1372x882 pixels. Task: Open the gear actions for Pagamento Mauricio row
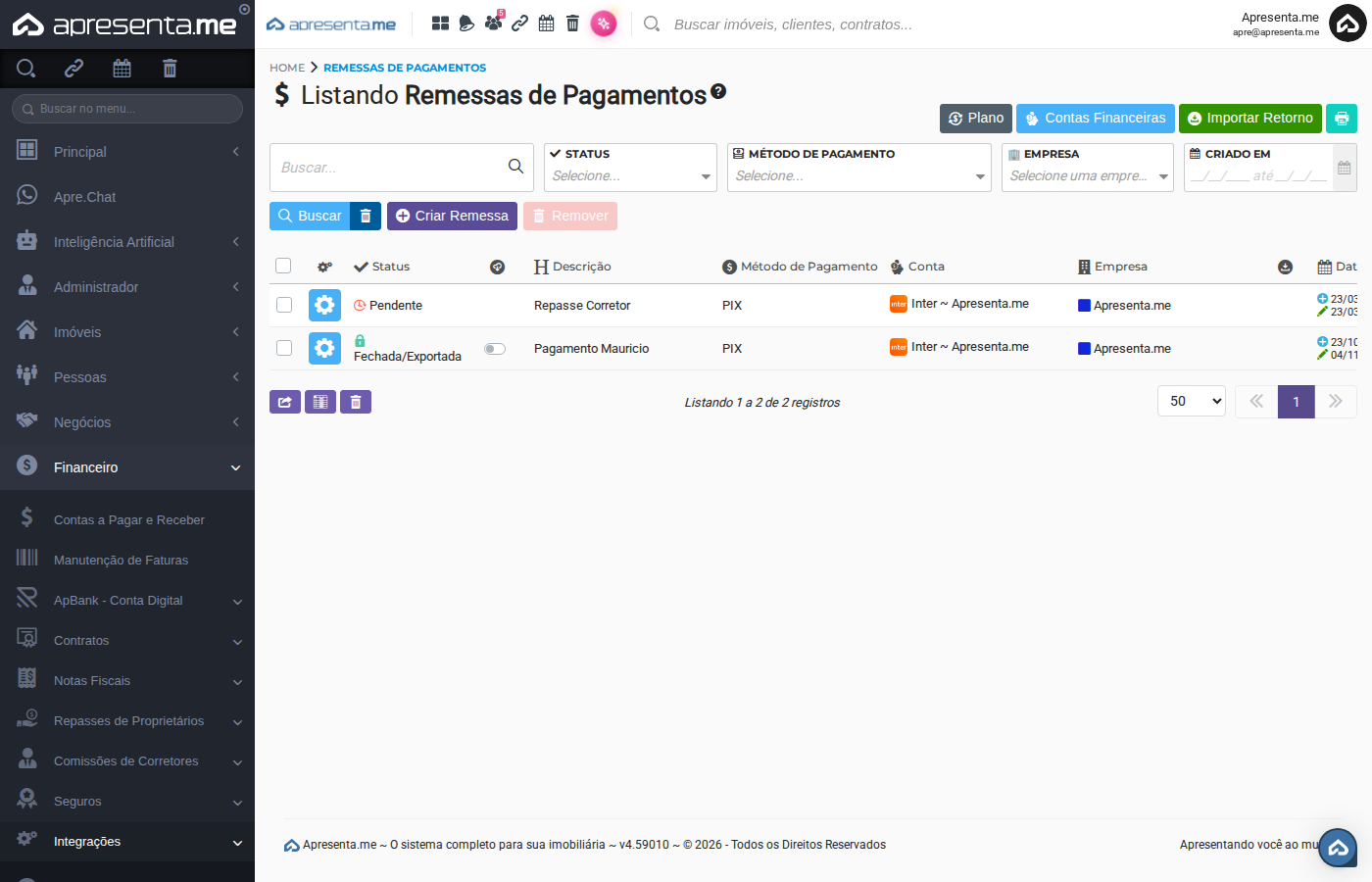[x=324, y=348]
